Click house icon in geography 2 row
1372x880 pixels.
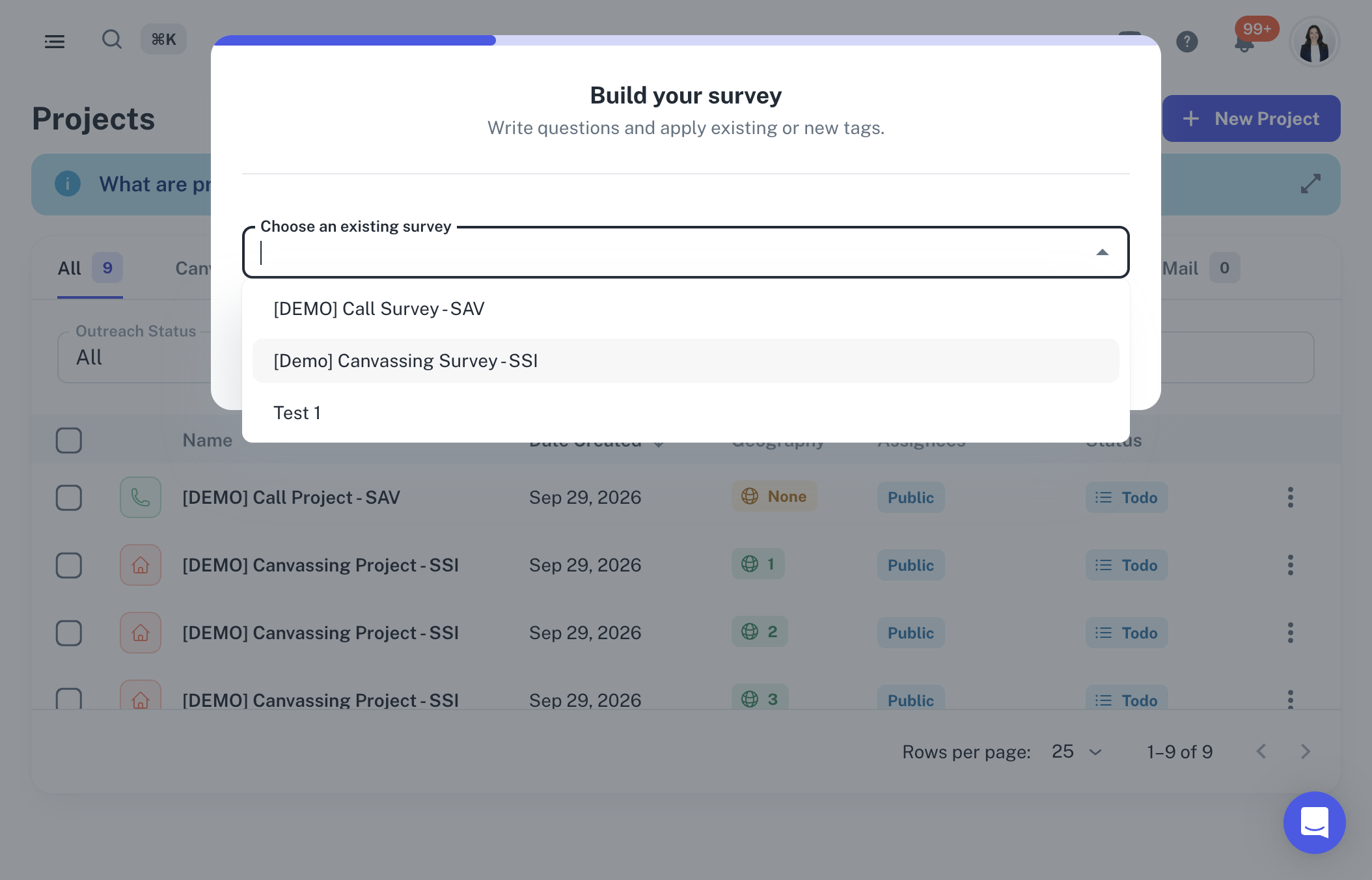[x=141, y=633]
